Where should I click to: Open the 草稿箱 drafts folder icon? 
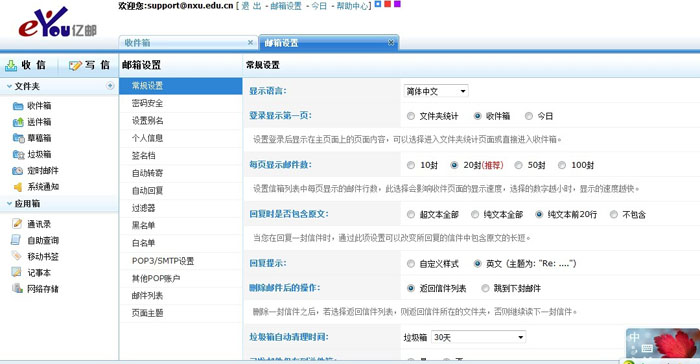pyautogui.click(x=18, y=138)
